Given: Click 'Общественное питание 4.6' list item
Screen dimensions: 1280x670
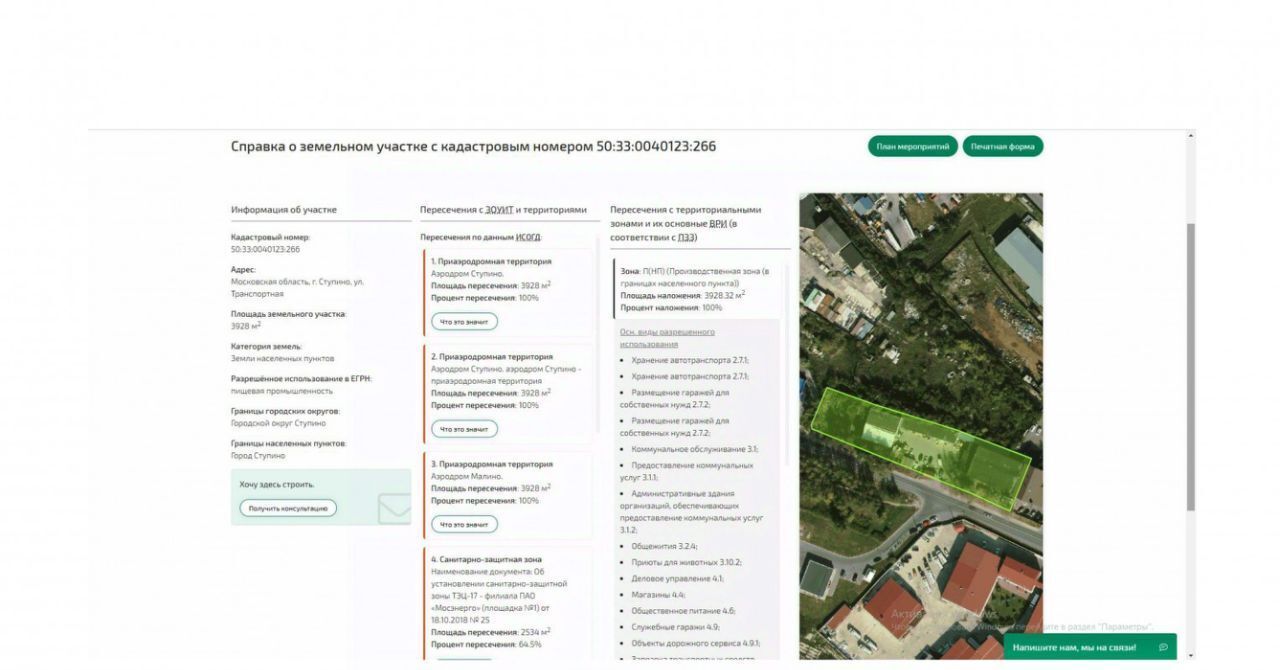Looking at the screenshot, I should pos(683,610).
